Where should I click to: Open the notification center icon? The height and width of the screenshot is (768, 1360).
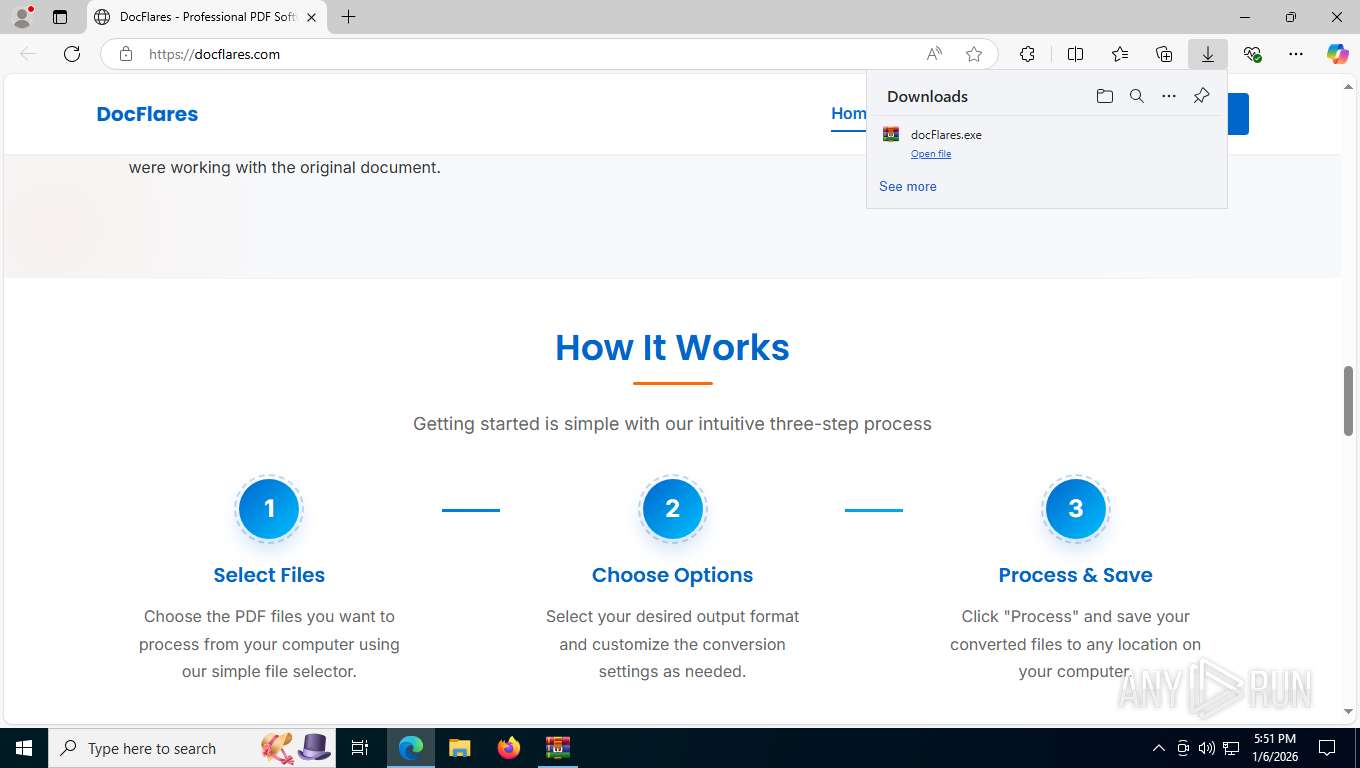(x=1327, y=748)
